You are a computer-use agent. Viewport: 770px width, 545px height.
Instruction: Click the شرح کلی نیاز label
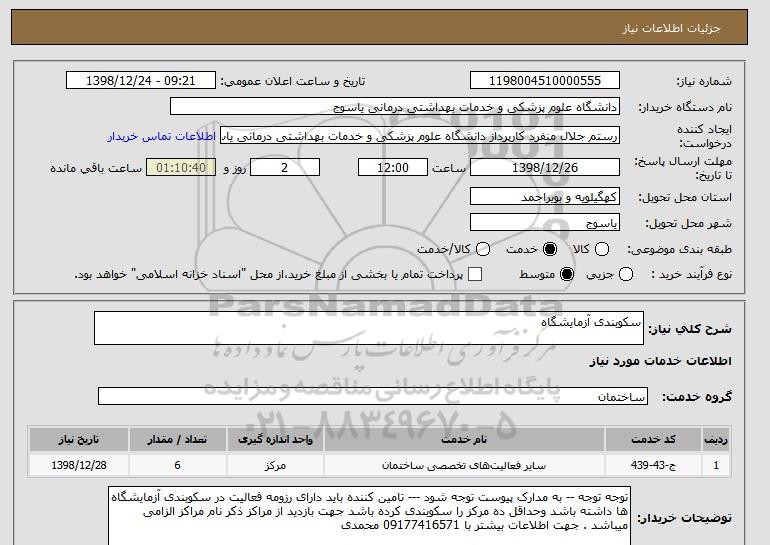click(690, 329)
